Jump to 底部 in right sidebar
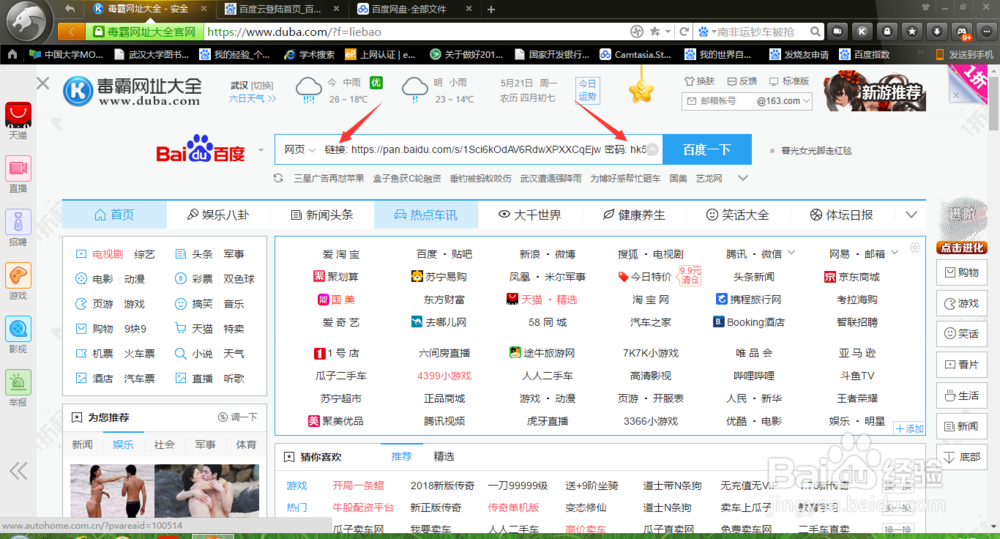The width and height of the screenshot is (1000, 539). [962, 457]
